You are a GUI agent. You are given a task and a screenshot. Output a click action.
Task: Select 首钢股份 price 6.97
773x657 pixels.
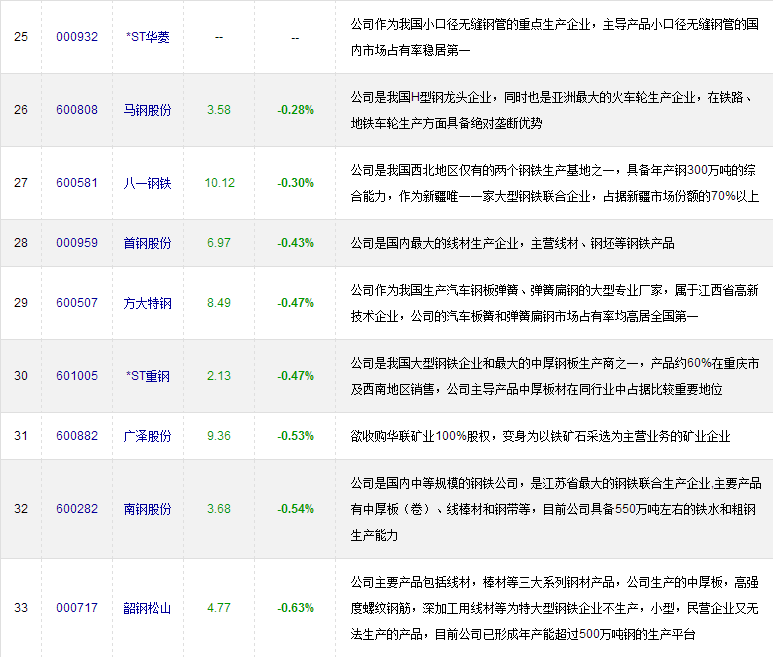pos(219,243)
